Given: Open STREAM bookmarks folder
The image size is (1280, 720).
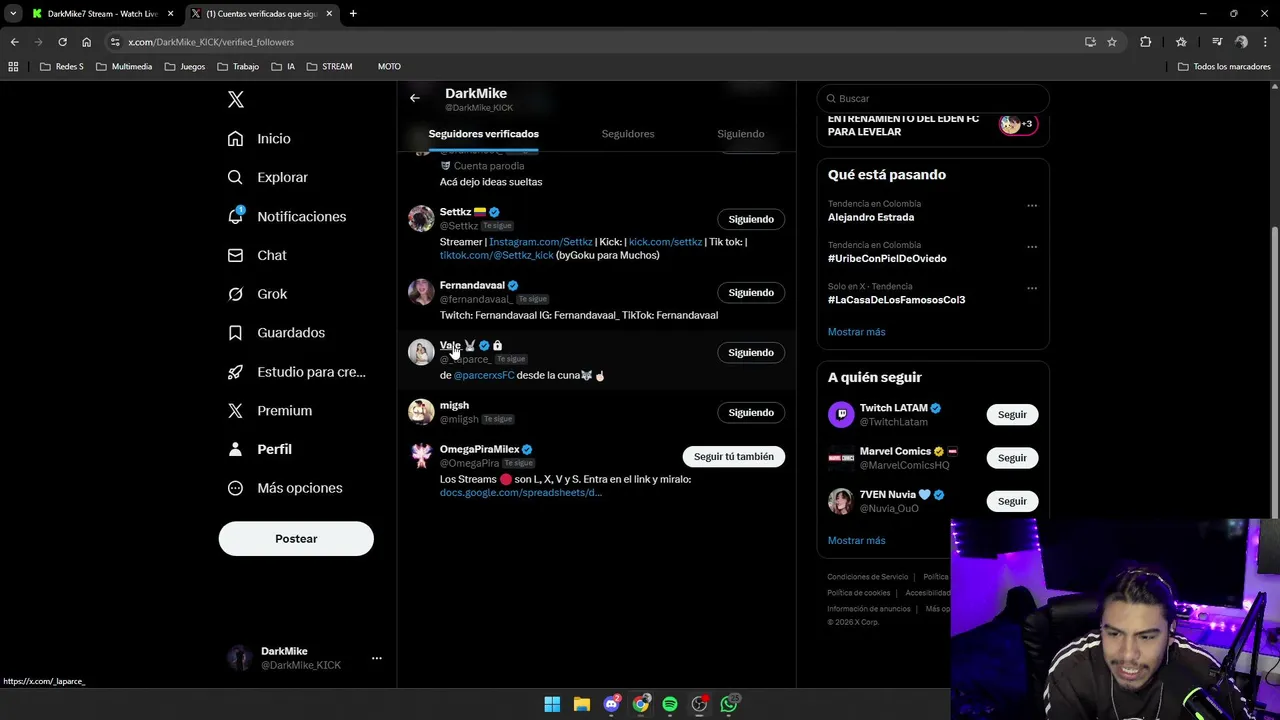Looking at the screenshot, I should tap(330, 67).
